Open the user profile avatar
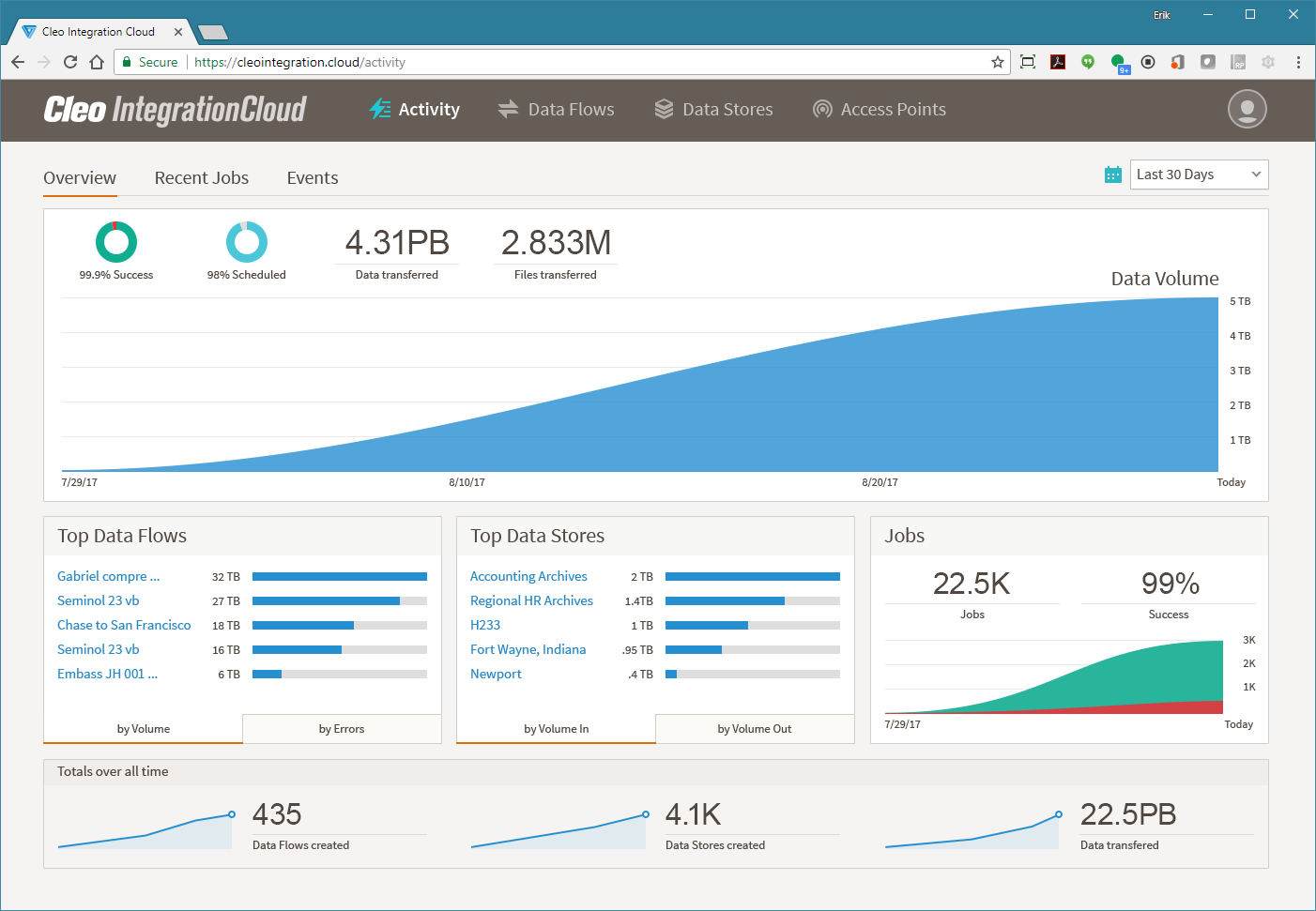The image size is (1316, 911). point(1247,109)
